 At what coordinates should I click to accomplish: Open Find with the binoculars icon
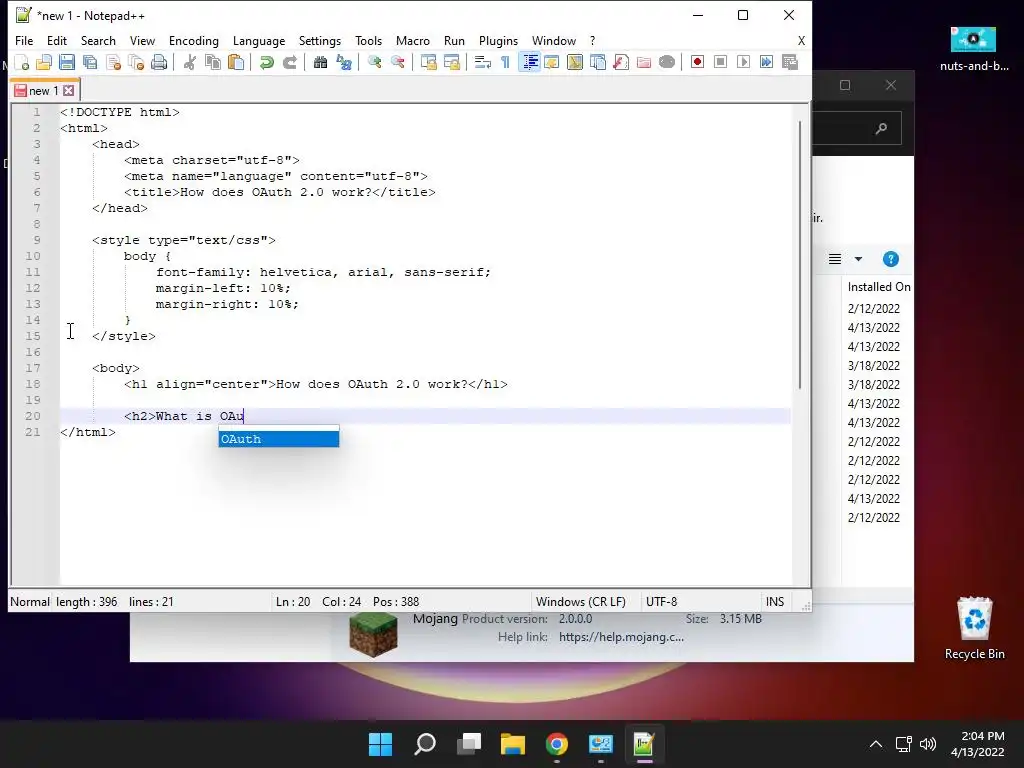click(x=320, y=62)
